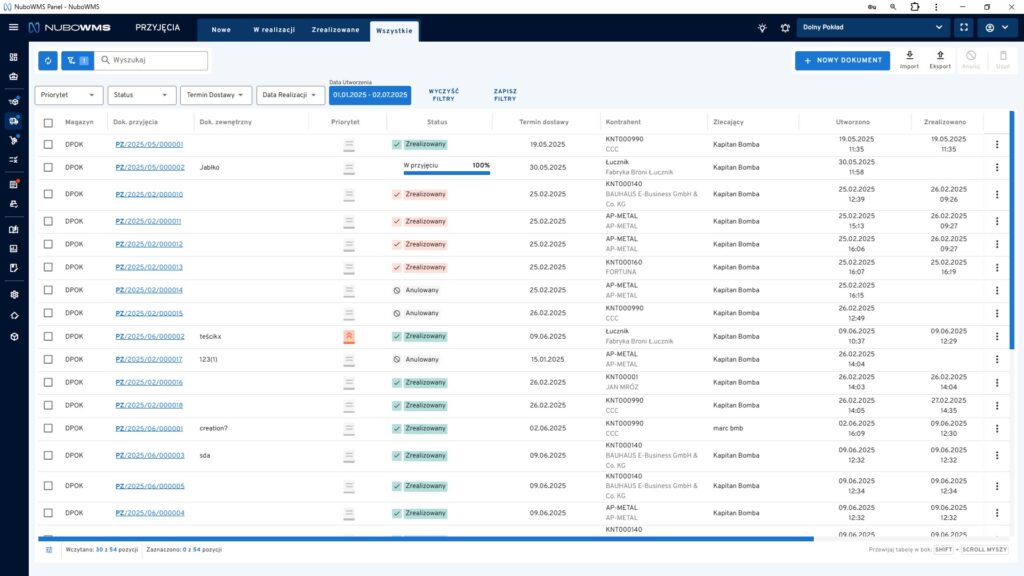Switch to the Zrealizowane tab

pyautogui.click(x=335, y=30)
